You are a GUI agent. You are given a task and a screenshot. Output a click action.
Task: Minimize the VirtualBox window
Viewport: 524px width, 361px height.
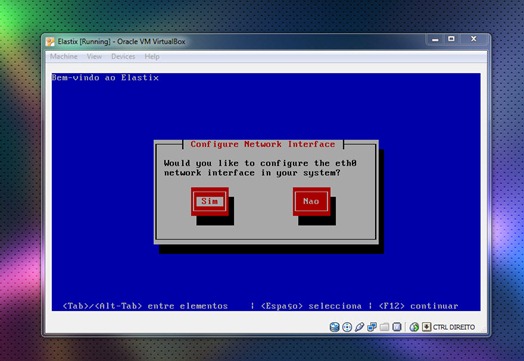435,39
